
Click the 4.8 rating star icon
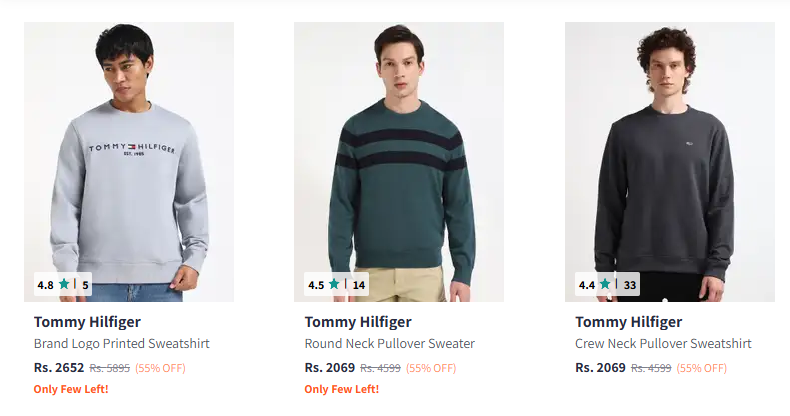64,284
